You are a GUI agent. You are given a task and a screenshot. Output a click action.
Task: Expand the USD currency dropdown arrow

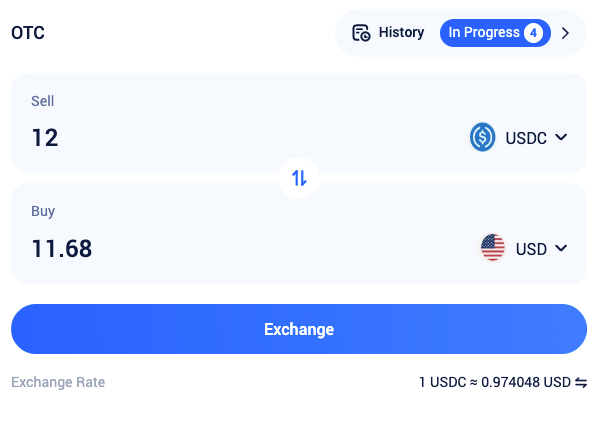(x=561, y=248)
